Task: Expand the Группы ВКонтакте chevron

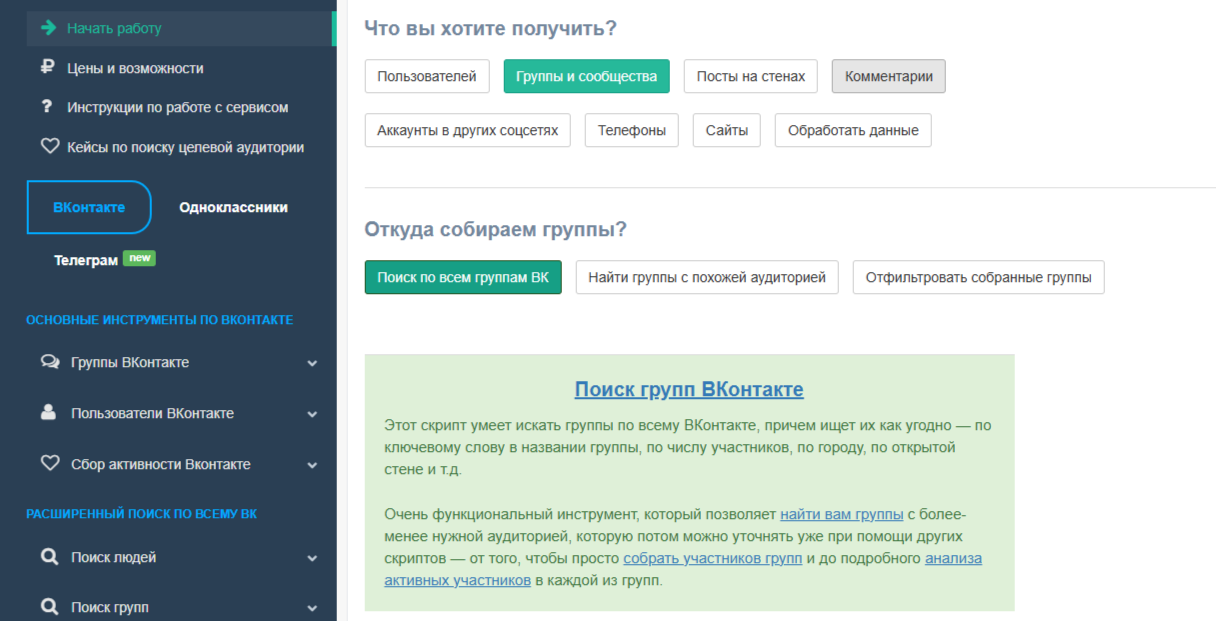Action: click(x=313, y=363)
